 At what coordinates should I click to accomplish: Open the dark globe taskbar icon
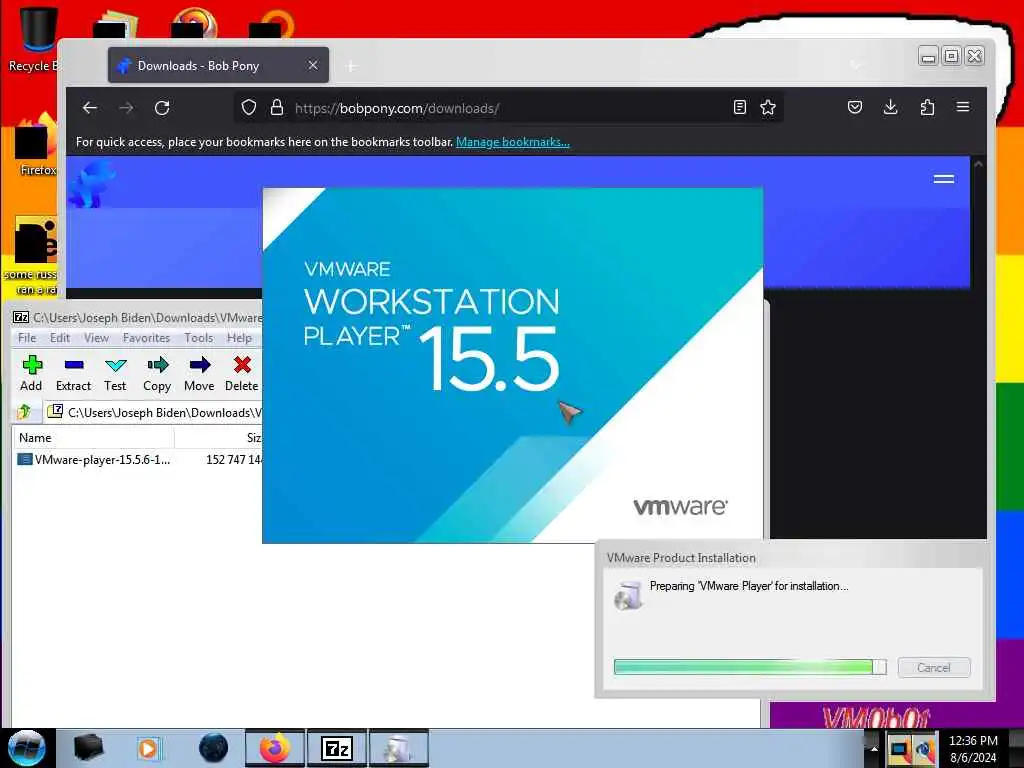pyautogui.click(x=213, y=748)
